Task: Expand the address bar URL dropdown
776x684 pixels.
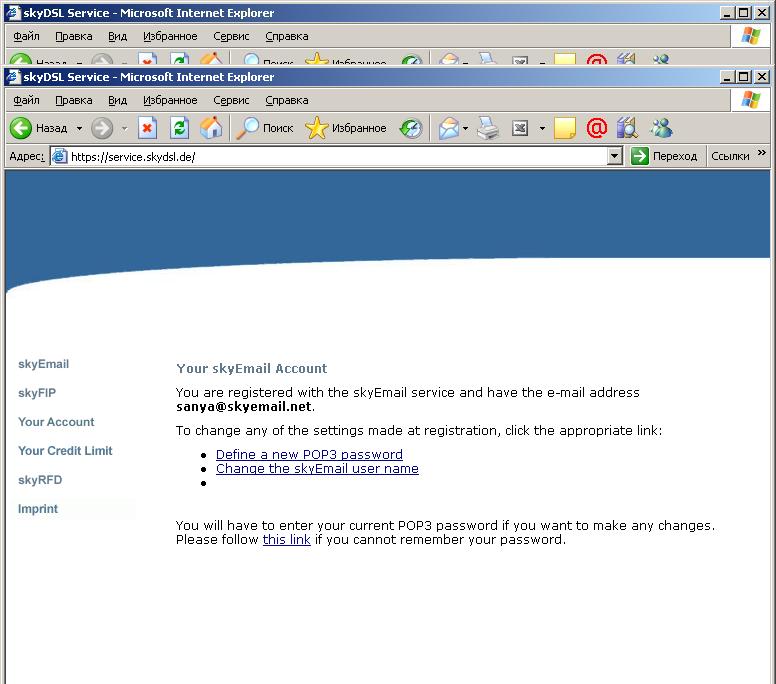Action: (x=614, y=156)
